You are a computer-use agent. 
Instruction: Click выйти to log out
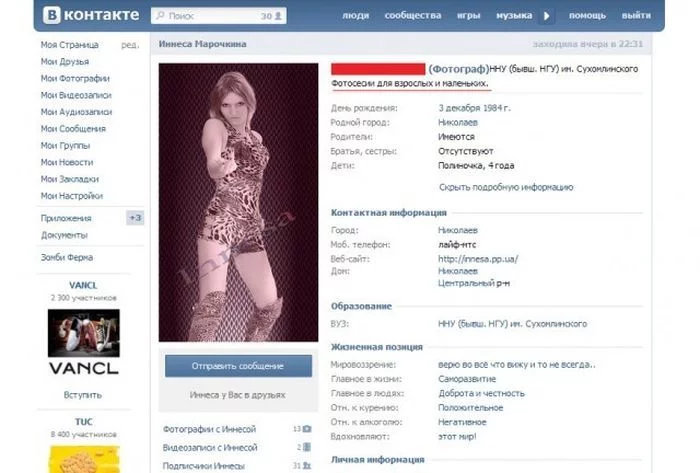636,16
